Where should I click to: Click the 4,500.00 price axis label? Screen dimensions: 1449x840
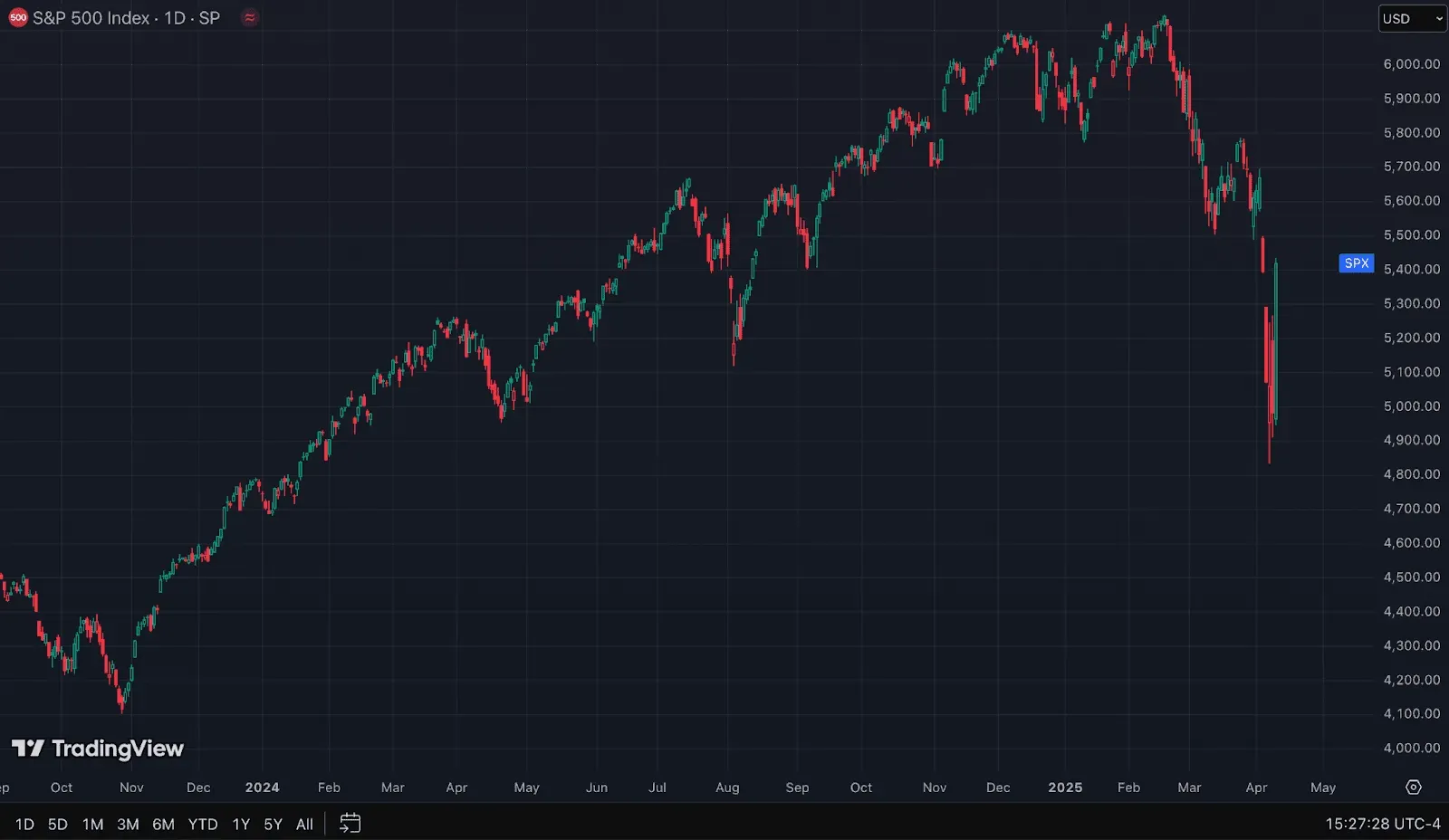tap(1412, 577)
